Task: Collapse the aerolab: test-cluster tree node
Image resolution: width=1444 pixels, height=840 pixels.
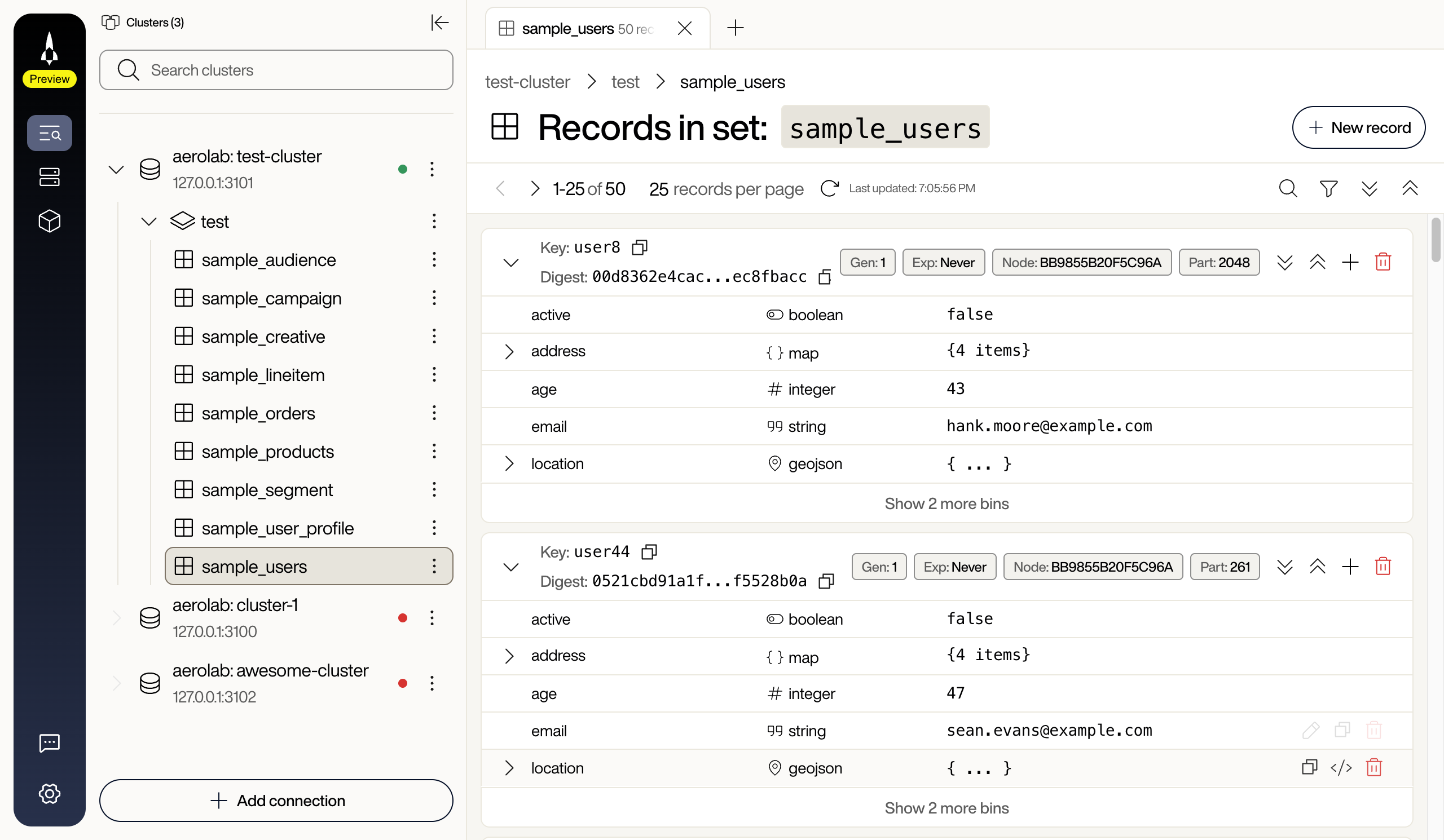Action: pos(116,170)
